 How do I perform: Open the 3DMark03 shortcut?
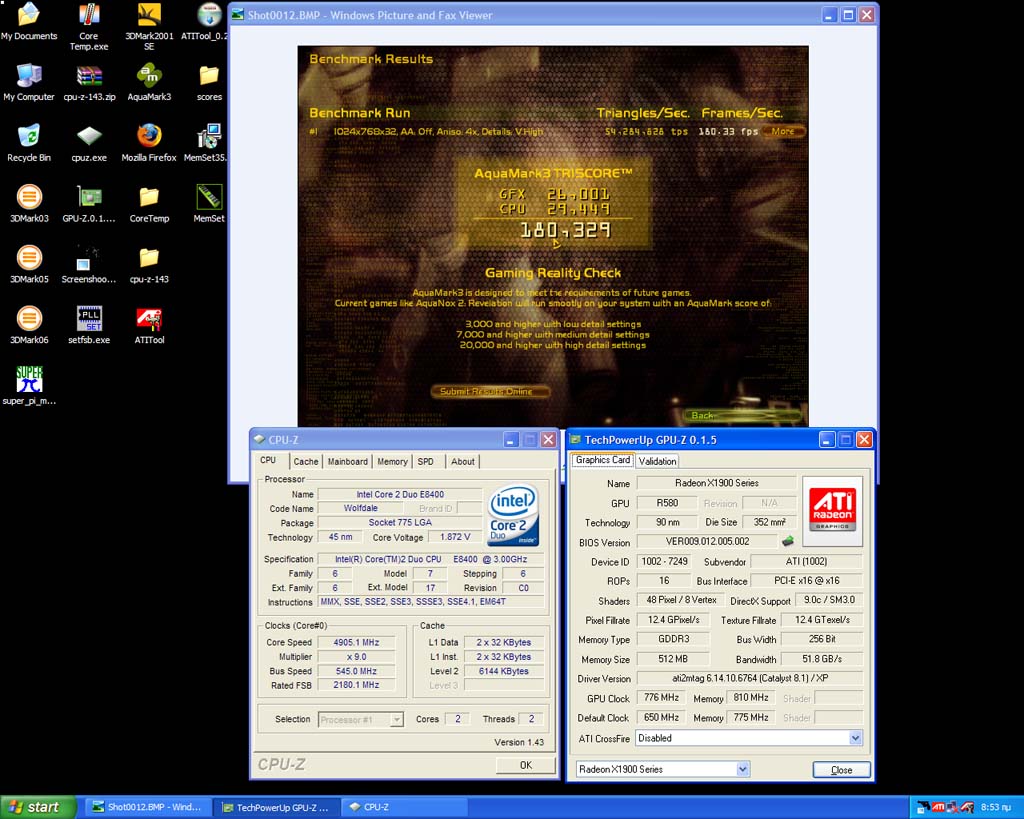(29, 204)
